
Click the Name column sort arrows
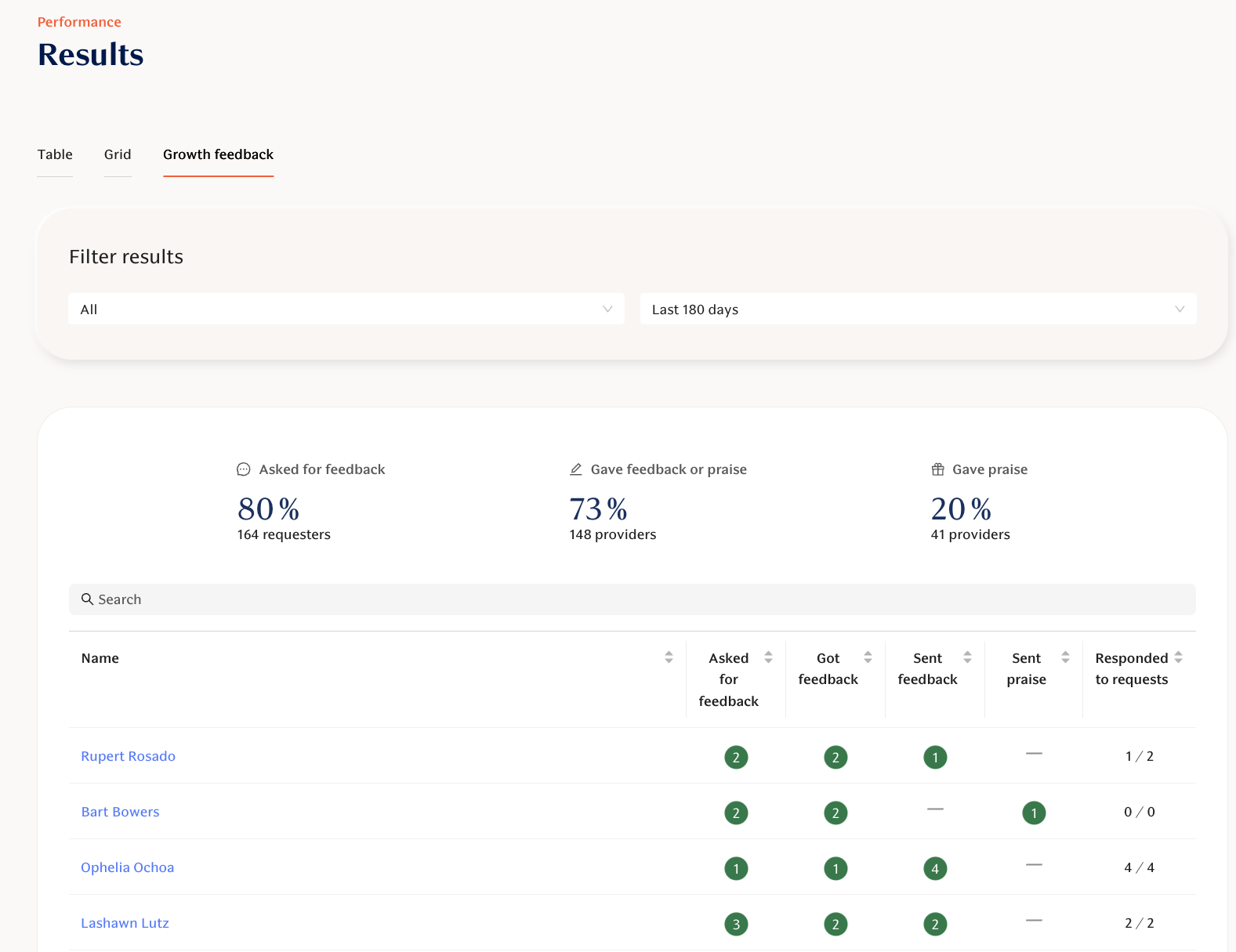click(x=669, y=657)
